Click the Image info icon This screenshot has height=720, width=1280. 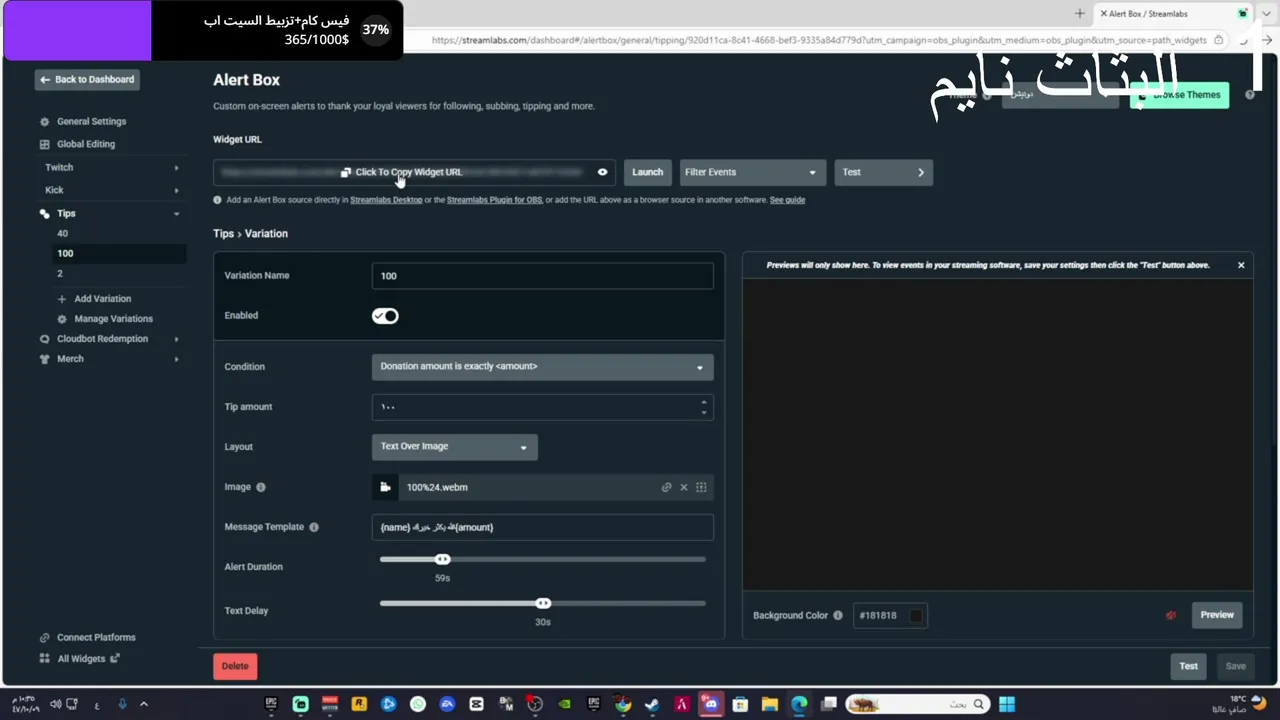[261, 487]
